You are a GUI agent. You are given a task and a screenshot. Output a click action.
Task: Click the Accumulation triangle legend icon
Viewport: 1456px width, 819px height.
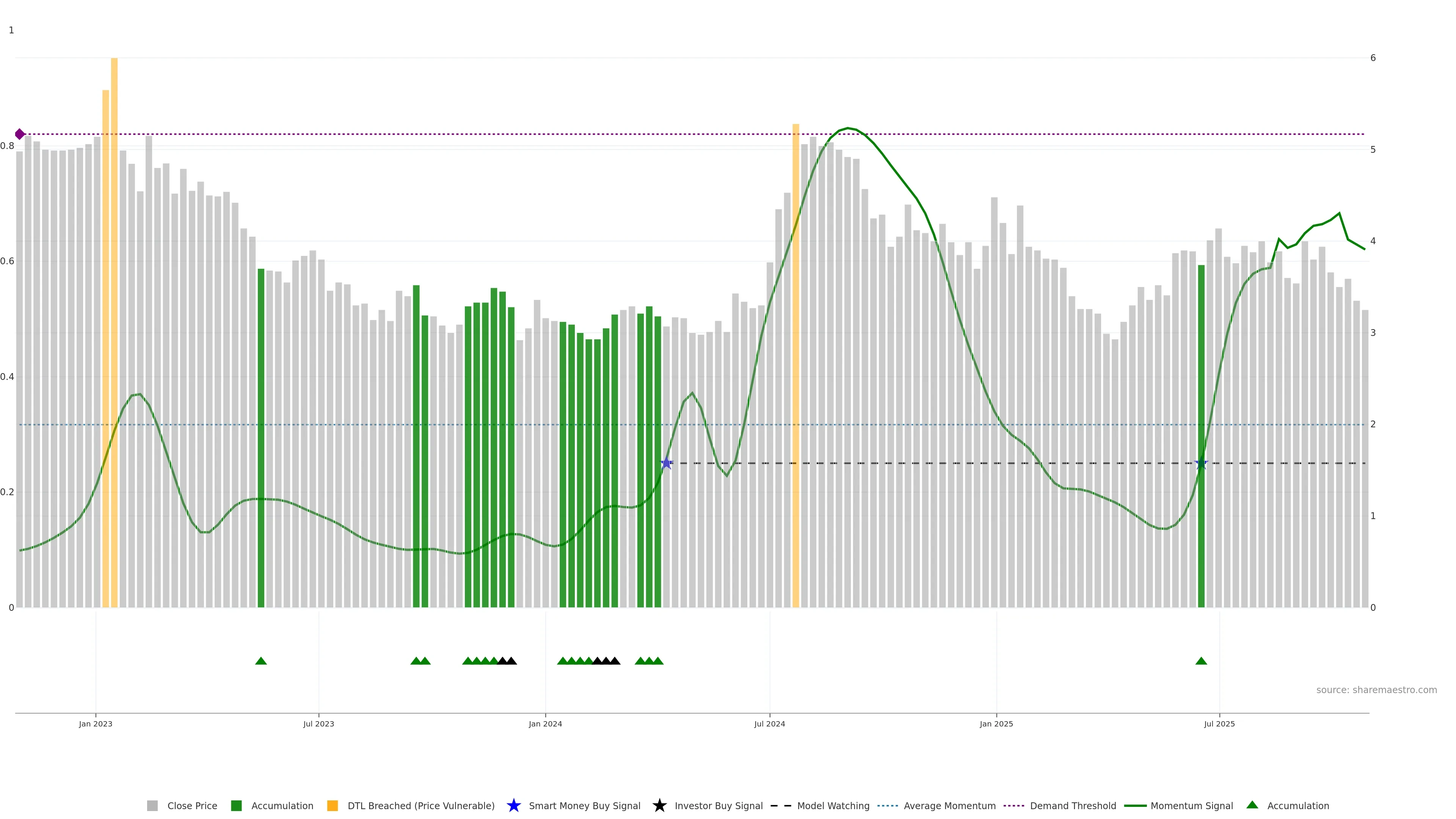click(x=1252, y=805)
